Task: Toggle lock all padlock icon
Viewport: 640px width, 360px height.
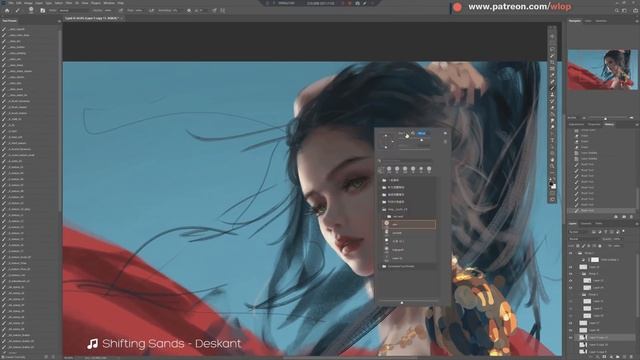Action: pyautogui.click(x=600, y=246)
